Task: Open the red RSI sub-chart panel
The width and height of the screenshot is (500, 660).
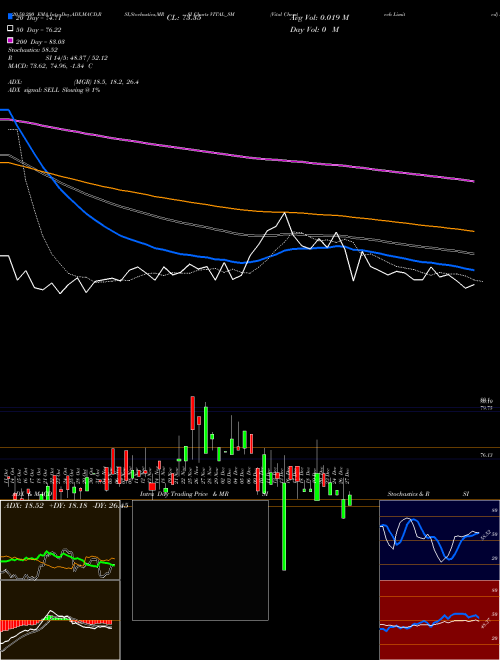Action: [439, 620]
